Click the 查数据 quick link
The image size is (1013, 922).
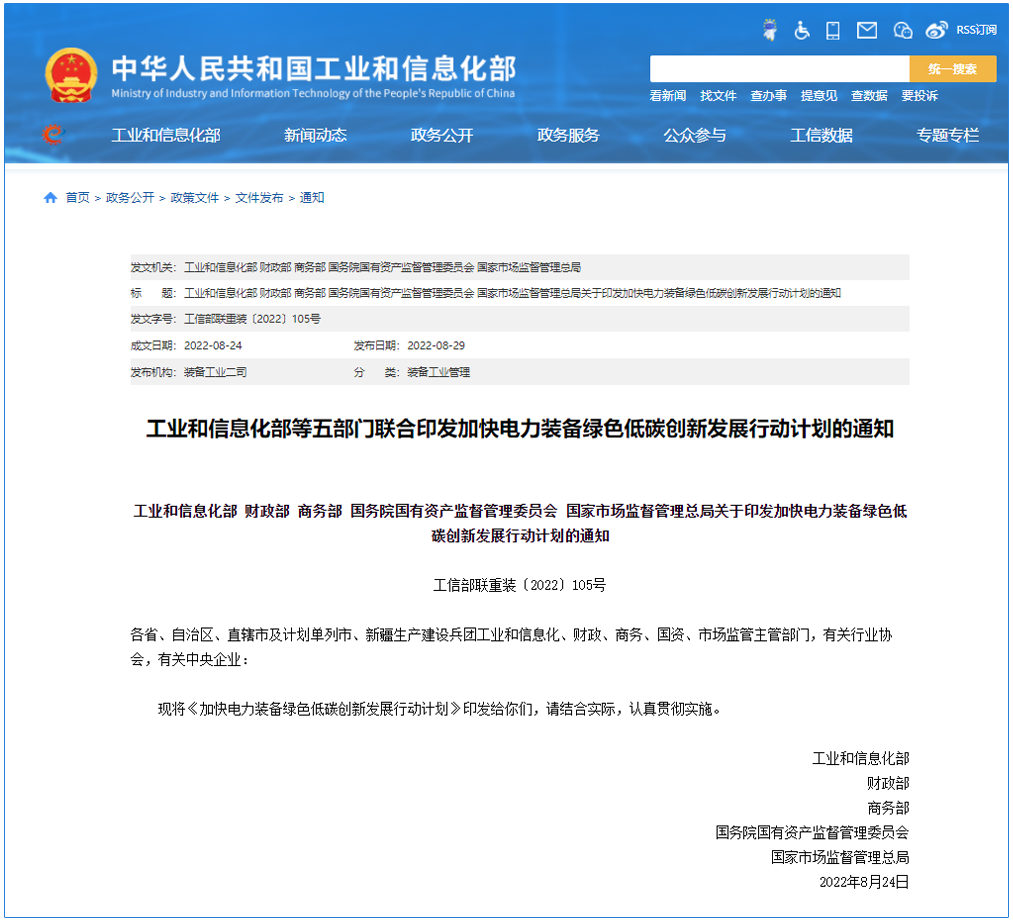tap(868, 96)
